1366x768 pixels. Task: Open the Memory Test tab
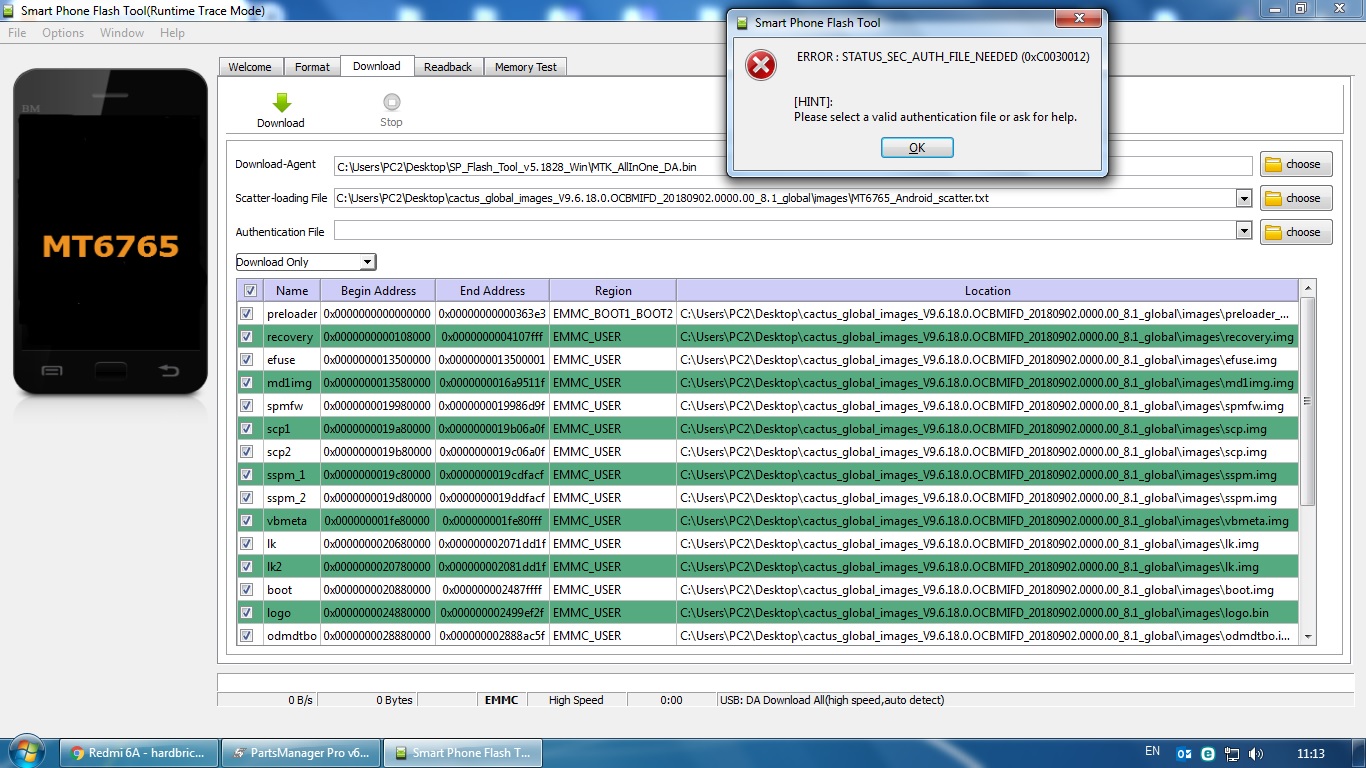(526, 67)
